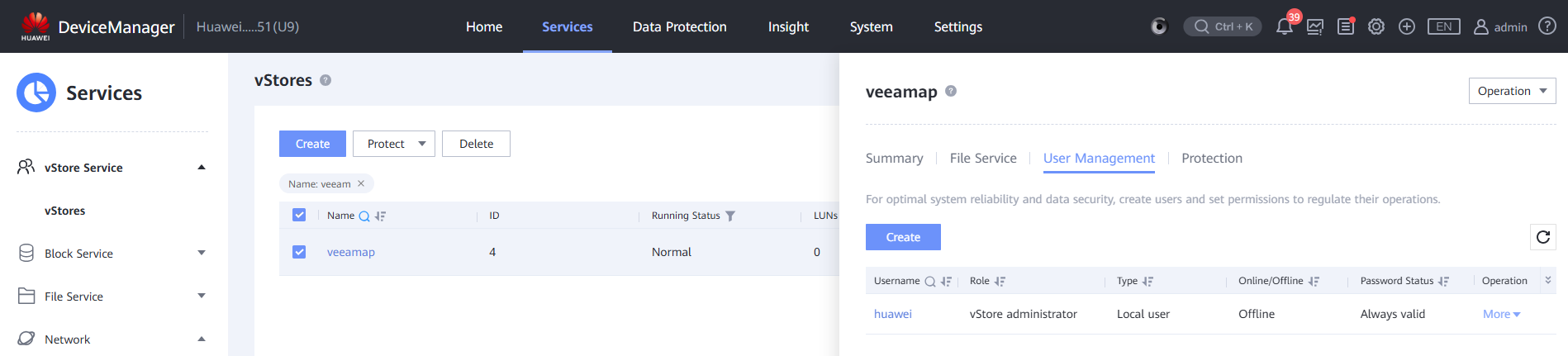Image resolution: width=1568 pixels, height=356 pixels.
Task: Switch to the File Service tab
Action: (983, 158)
